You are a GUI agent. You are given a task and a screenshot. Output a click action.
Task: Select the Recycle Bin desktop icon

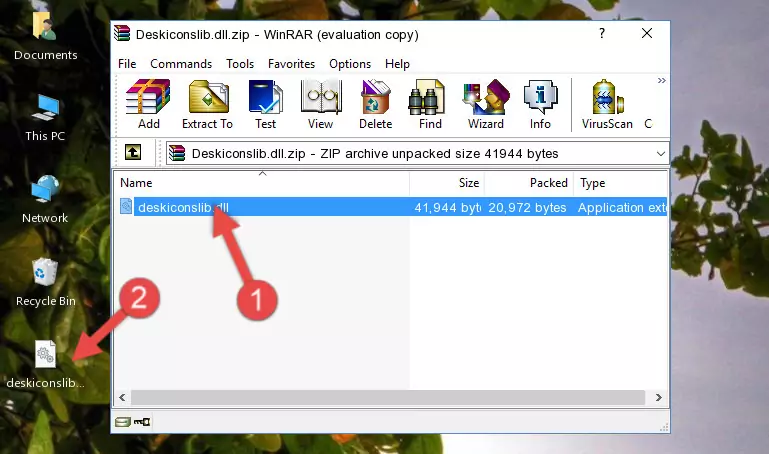click(x=45, y=282)
